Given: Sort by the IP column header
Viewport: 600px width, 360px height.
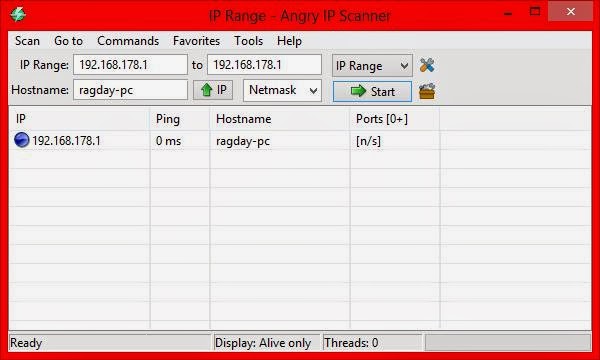Looking at the screenshot, I should point(79,119).
